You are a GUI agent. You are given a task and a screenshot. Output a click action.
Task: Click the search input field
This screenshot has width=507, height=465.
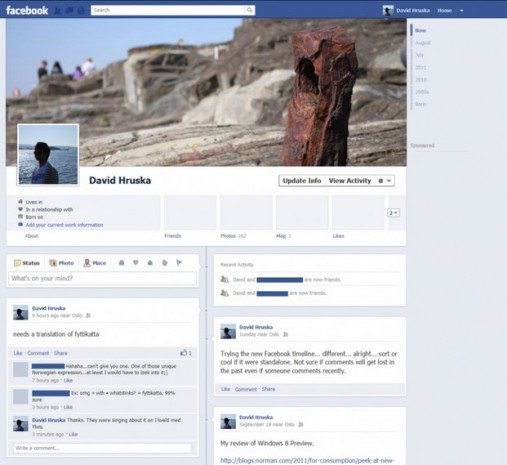pyautogui.click(x=168, y=10)
